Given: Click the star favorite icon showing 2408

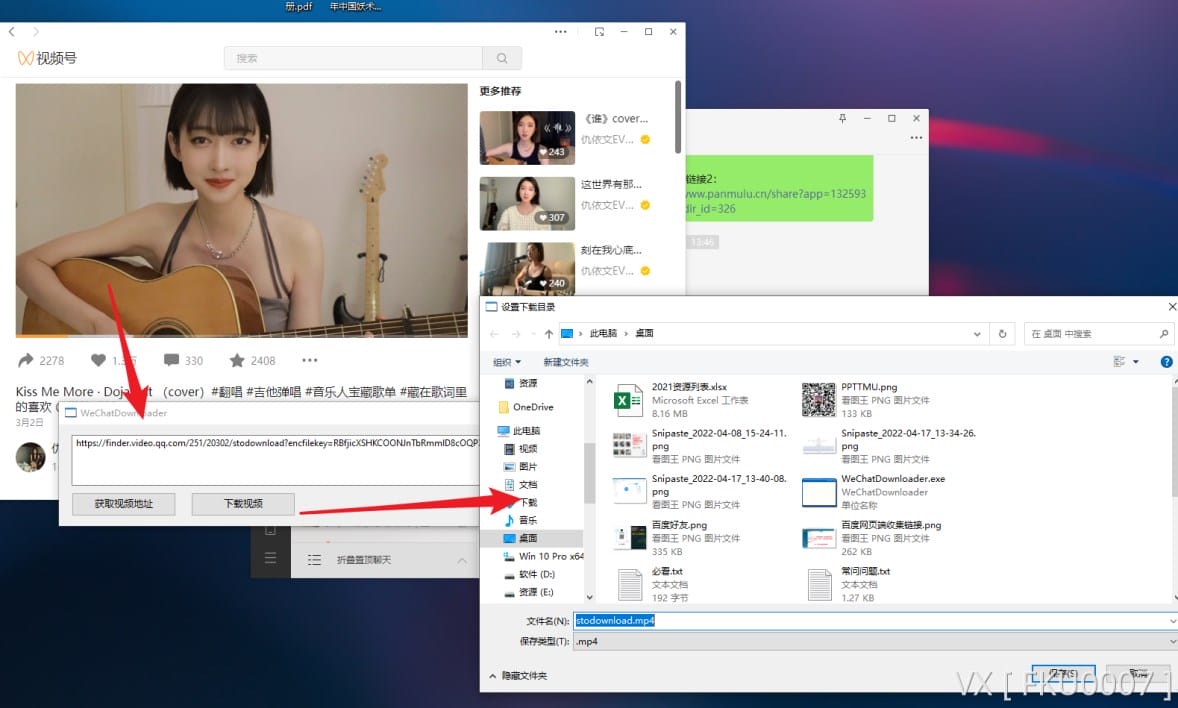Looking at the screenshot, I should 237,360.
